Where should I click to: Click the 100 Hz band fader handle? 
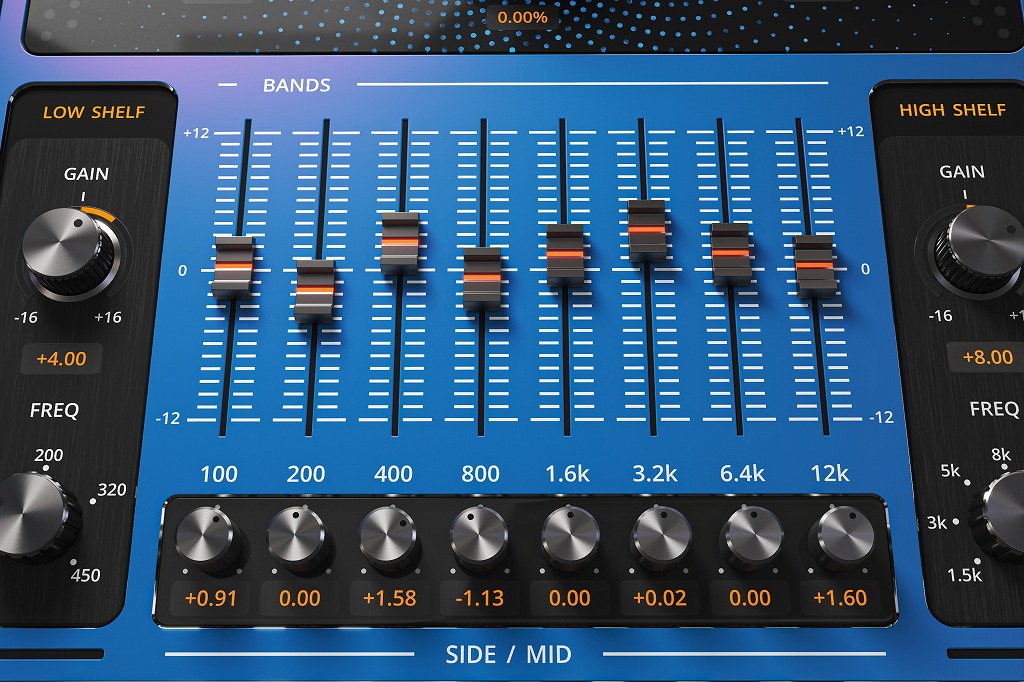(233, 267)
